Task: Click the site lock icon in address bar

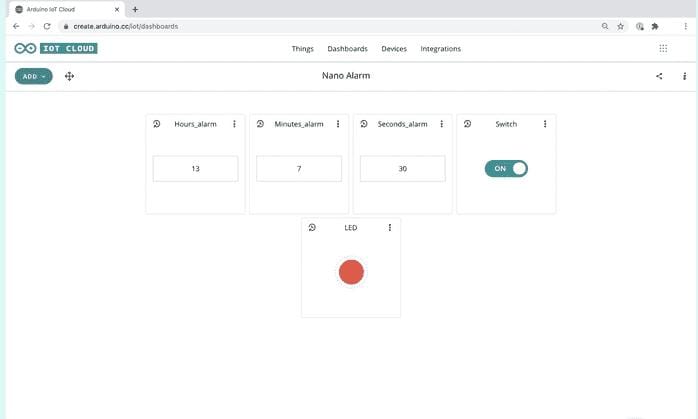Action: (x=66, y=26)
